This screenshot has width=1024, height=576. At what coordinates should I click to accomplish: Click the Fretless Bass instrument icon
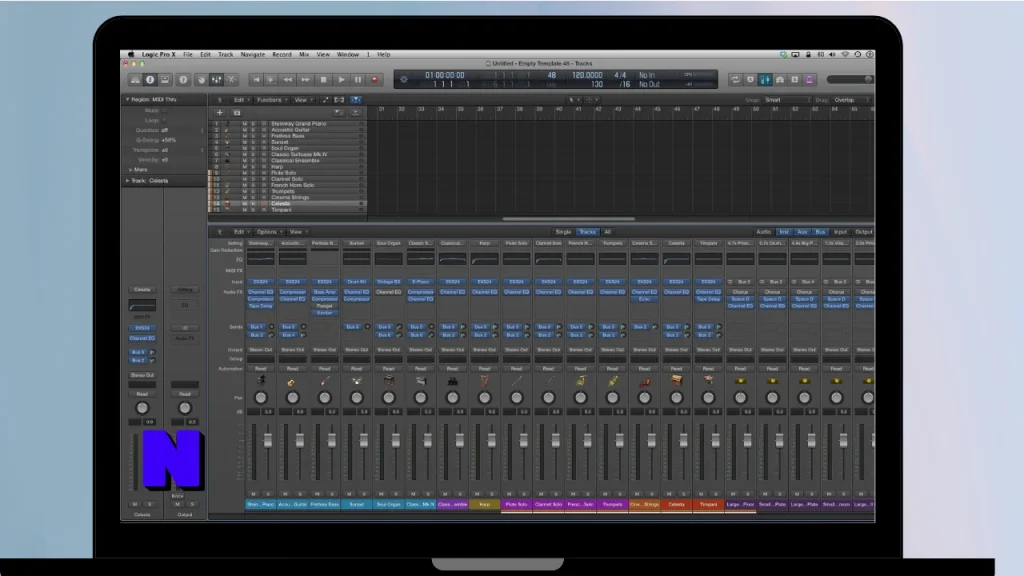[325, 381]
